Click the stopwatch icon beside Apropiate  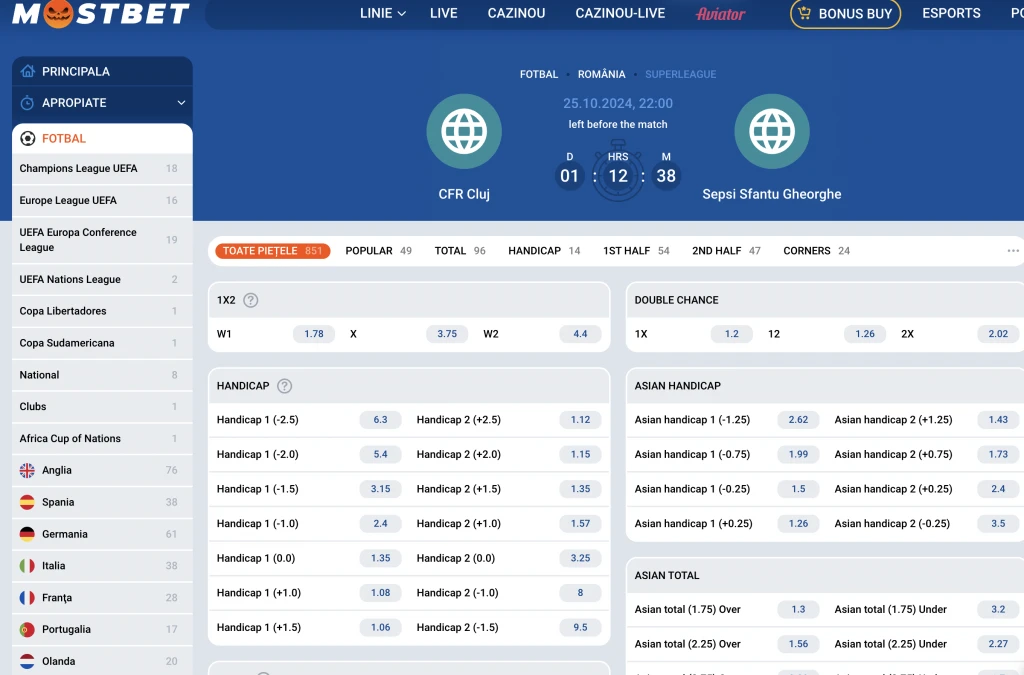tap(27, 103)
